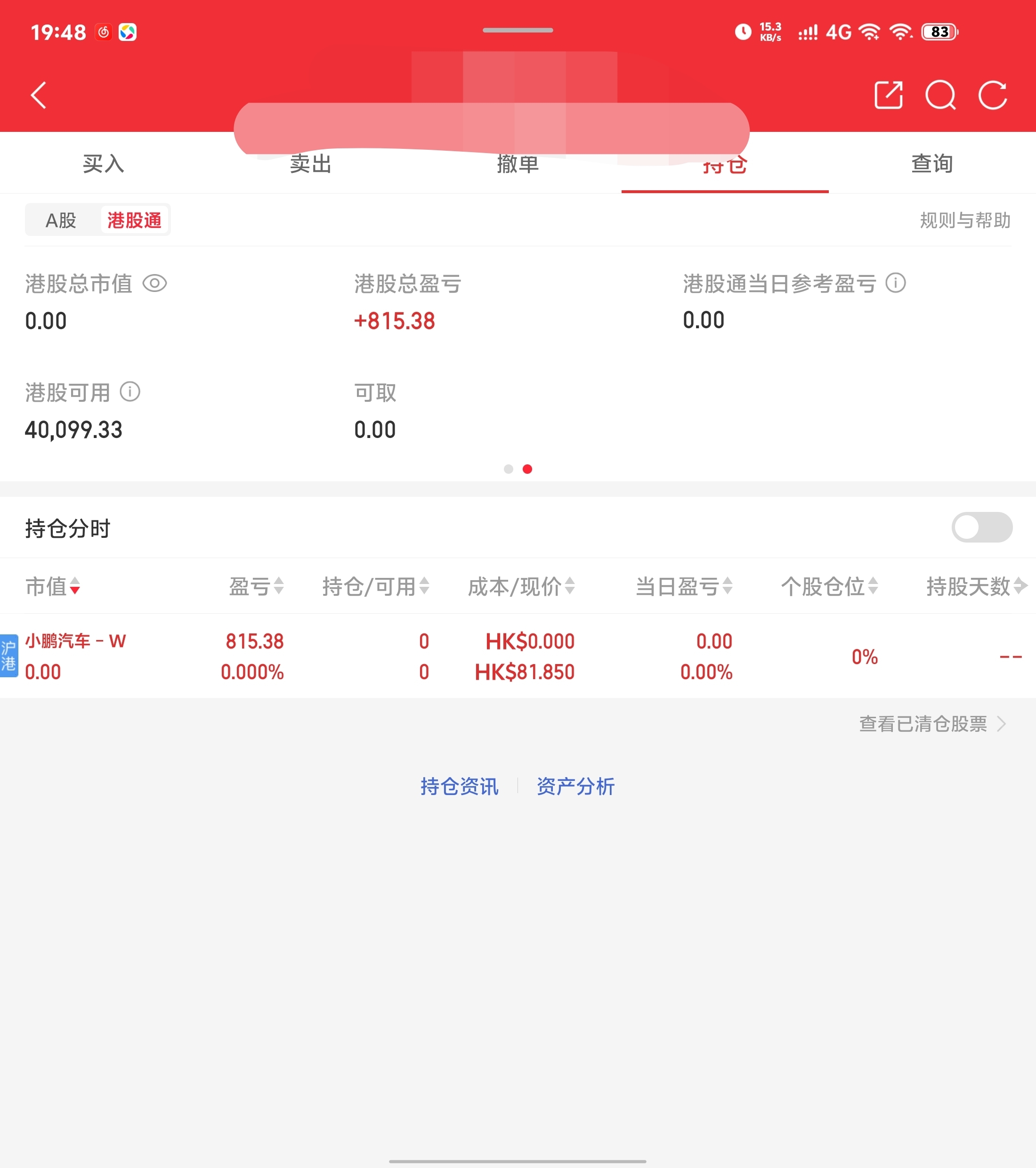Tap the refresh icon
Screen dimensions: 1036x1168
click(993, 95)
